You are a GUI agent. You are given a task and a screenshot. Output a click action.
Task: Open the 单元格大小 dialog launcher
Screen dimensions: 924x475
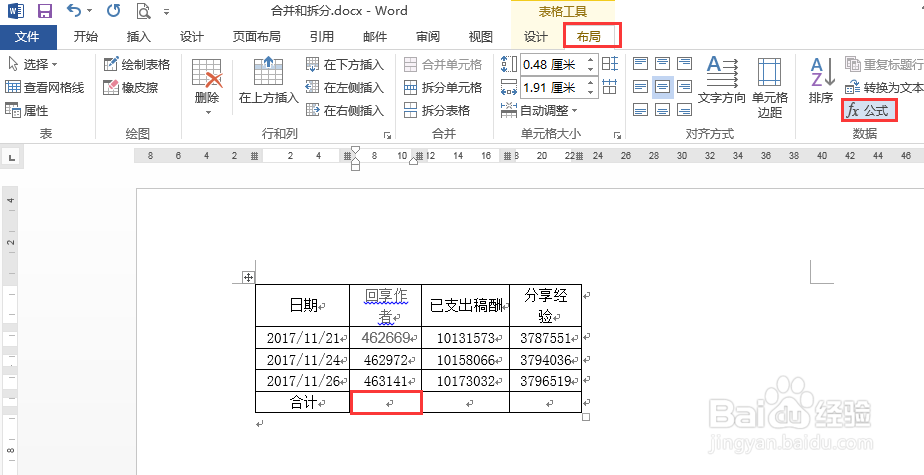click(x=617, y=135)
